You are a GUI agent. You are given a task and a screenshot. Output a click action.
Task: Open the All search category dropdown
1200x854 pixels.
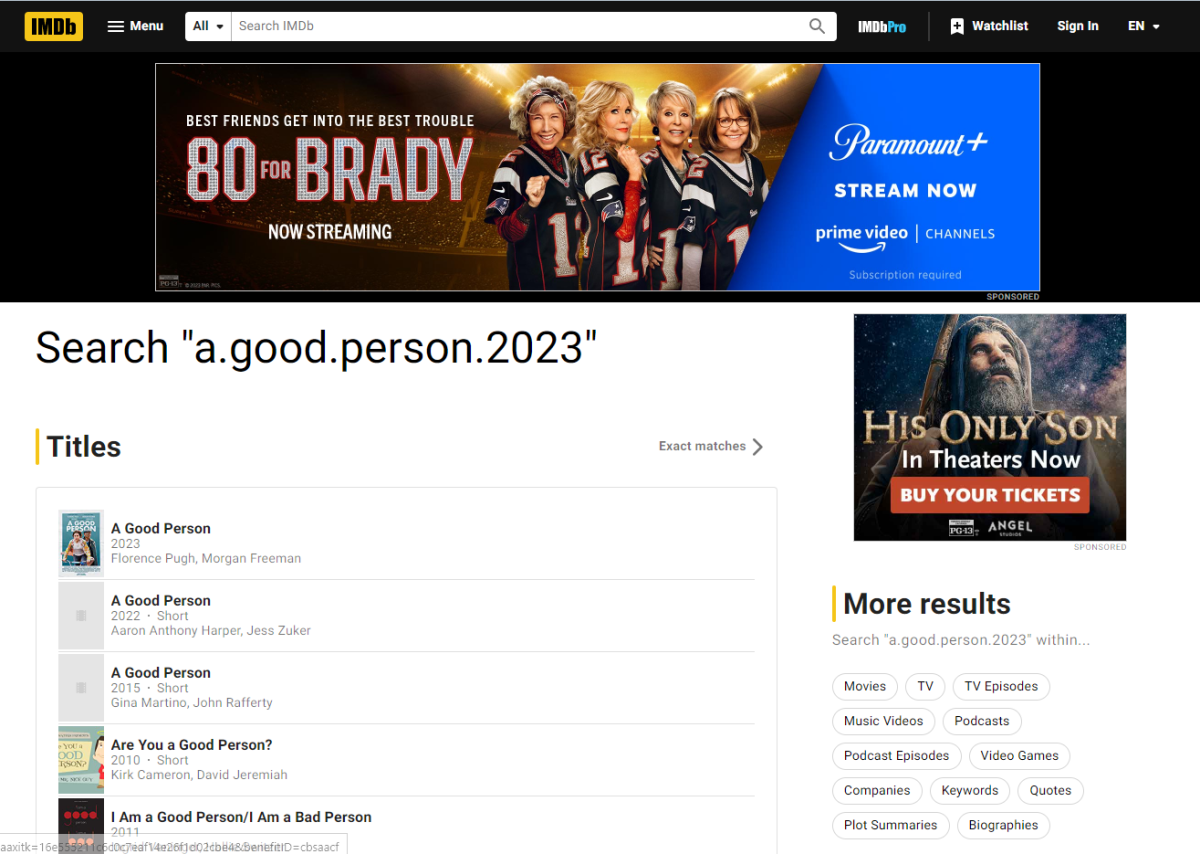tap(207, 26)
